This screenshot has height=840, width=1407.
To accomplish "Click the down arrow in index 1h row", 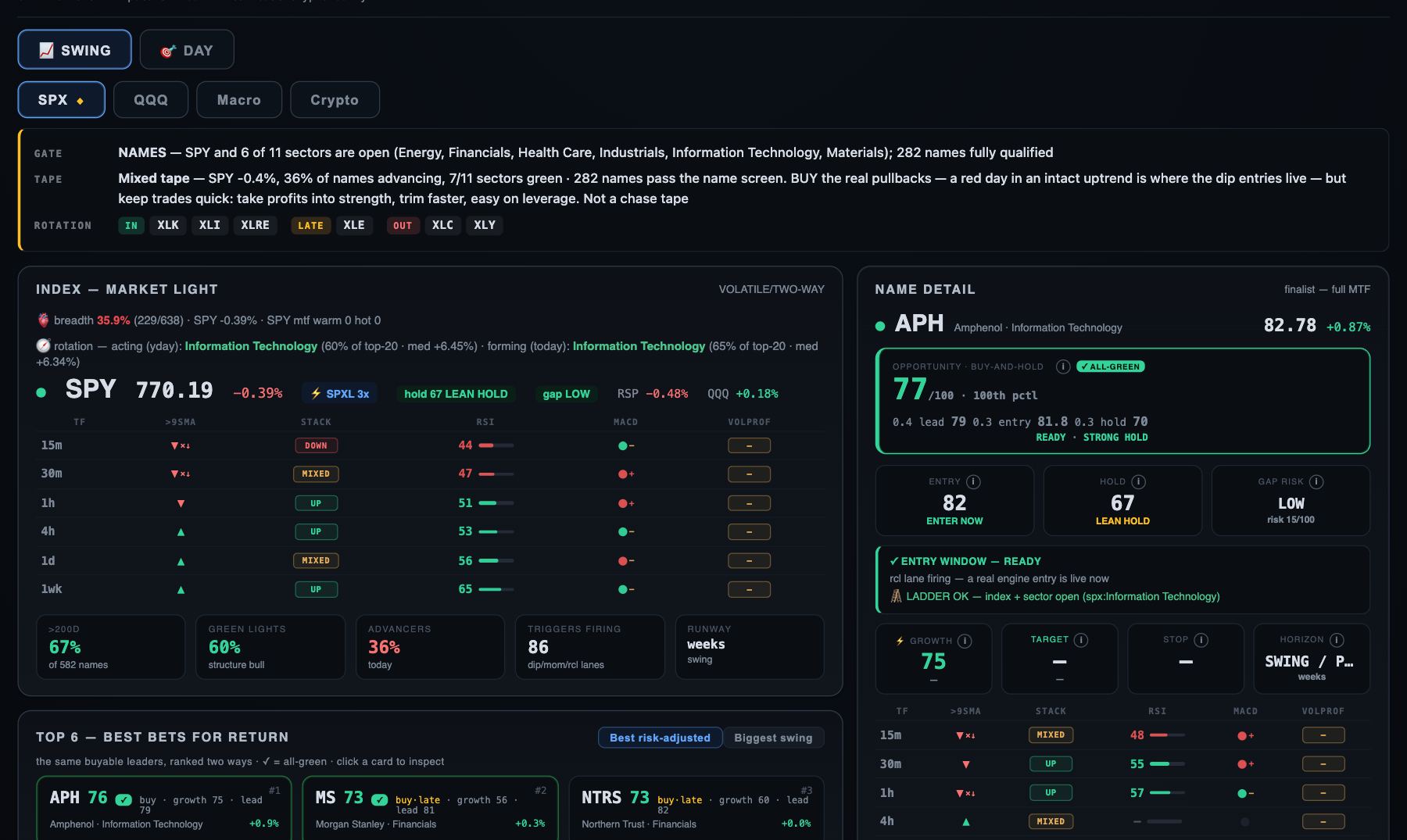I will (x=181, y=503).
